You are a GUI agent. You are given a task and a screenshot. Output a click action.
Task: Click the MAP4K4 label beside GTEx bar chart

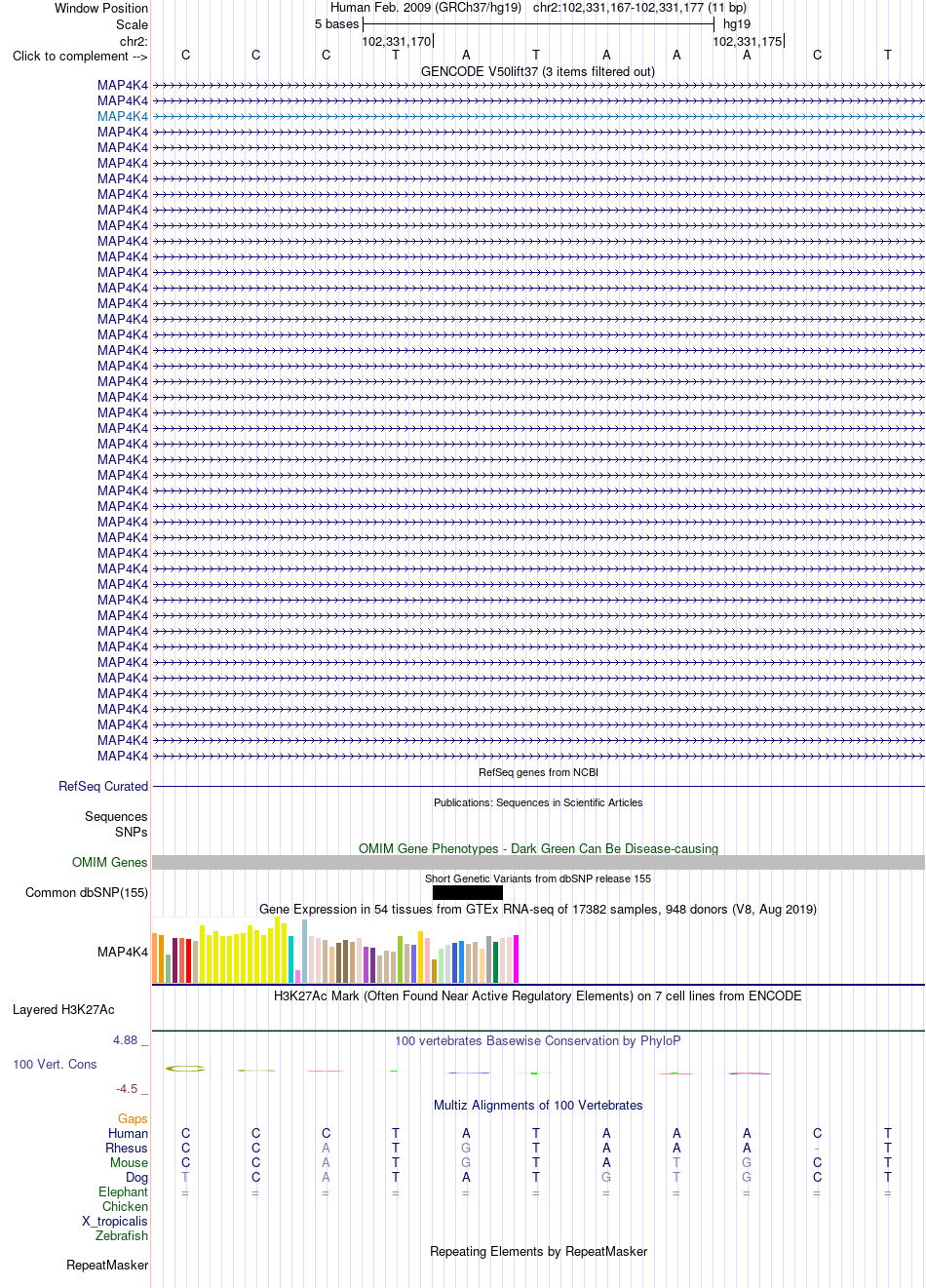click(123, 952)
